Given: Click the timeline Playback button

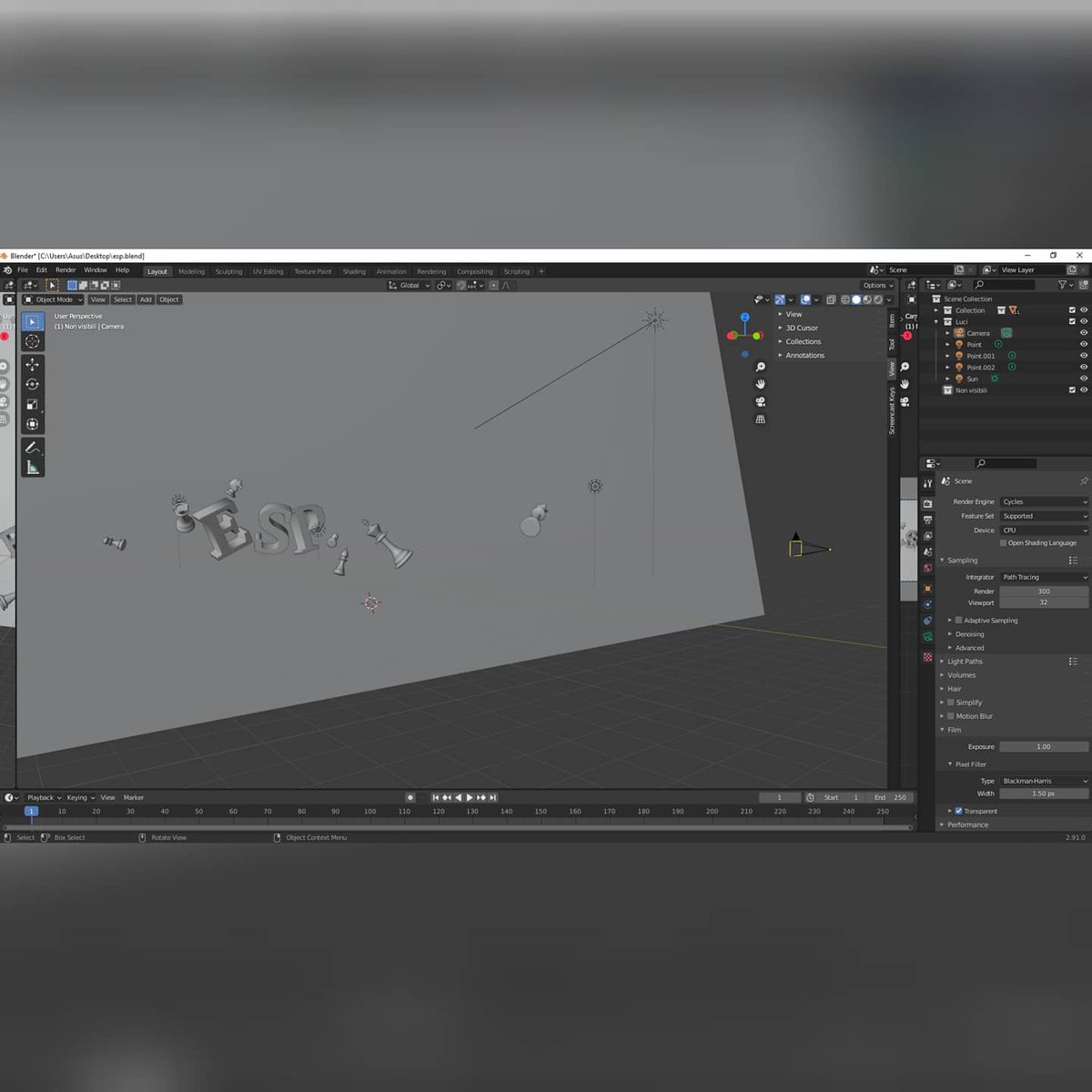Looking at the screenshot, I should pos(43,797).
